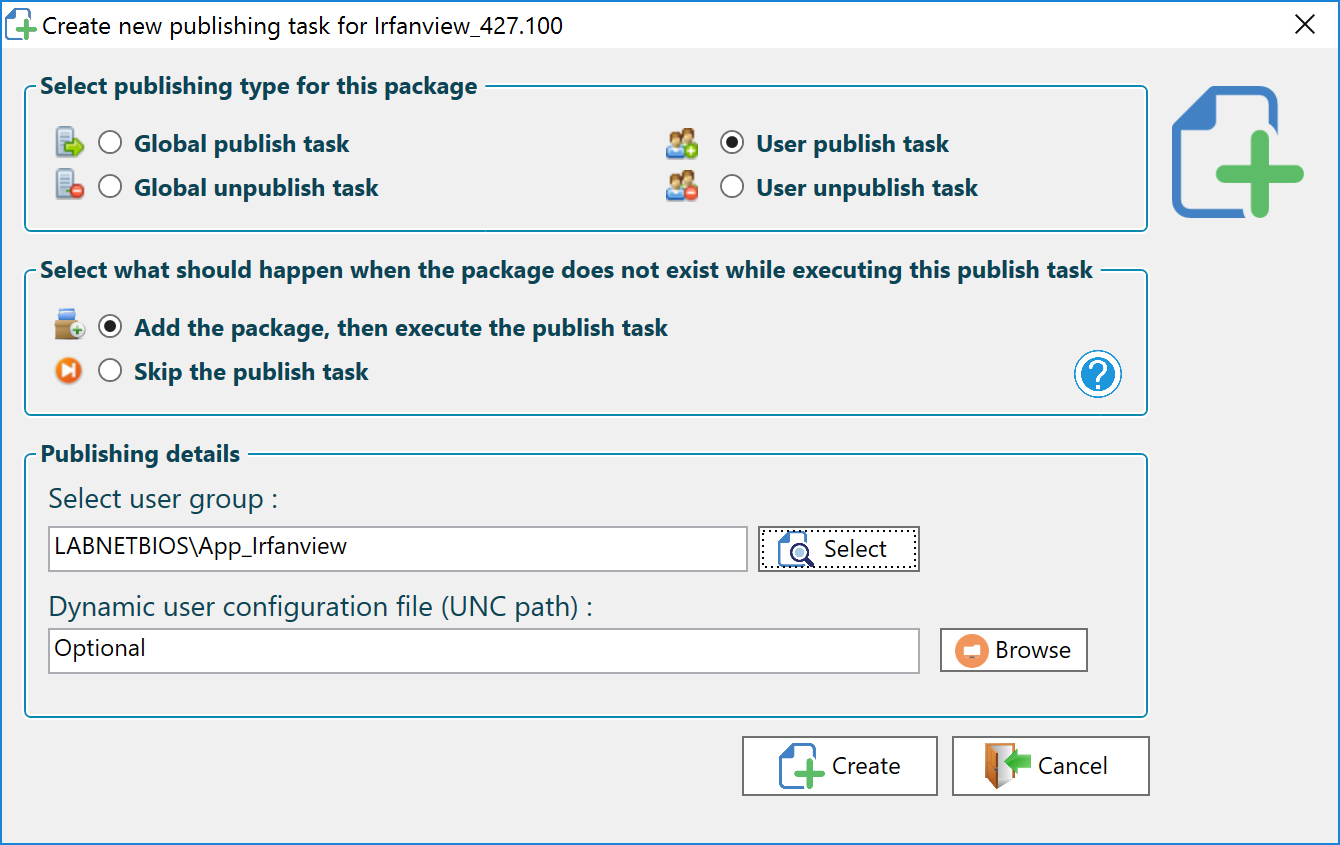Enable Skip the publish task option

[110, 371]
